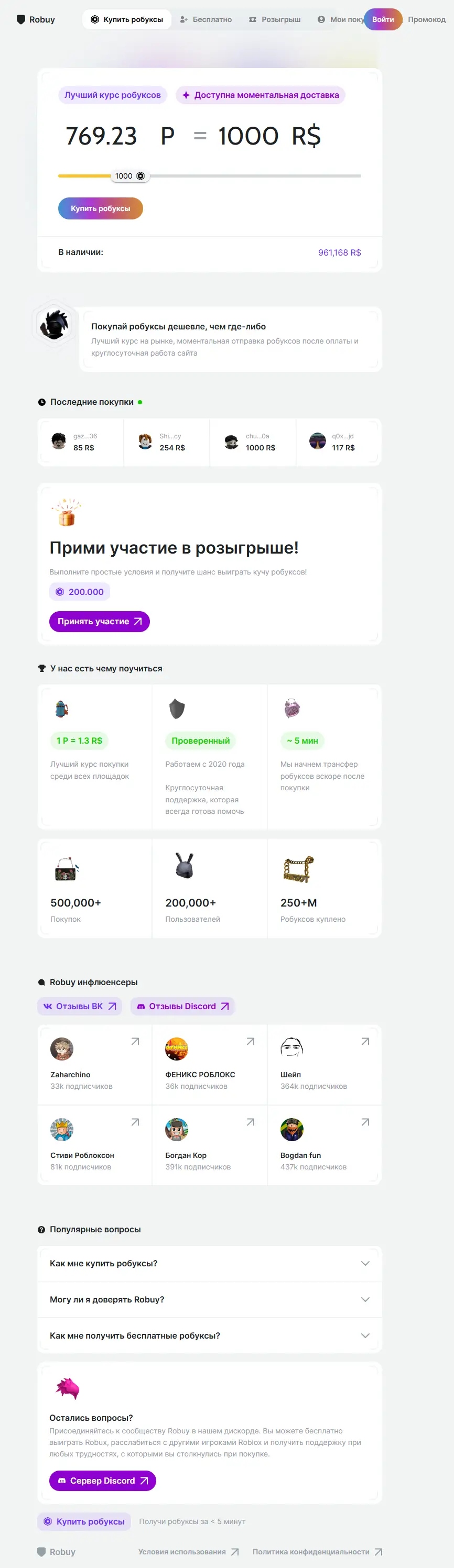Click arrow icon on Bogdan fun card
The image size is (454, 1568).
[x=365, y=1122]
